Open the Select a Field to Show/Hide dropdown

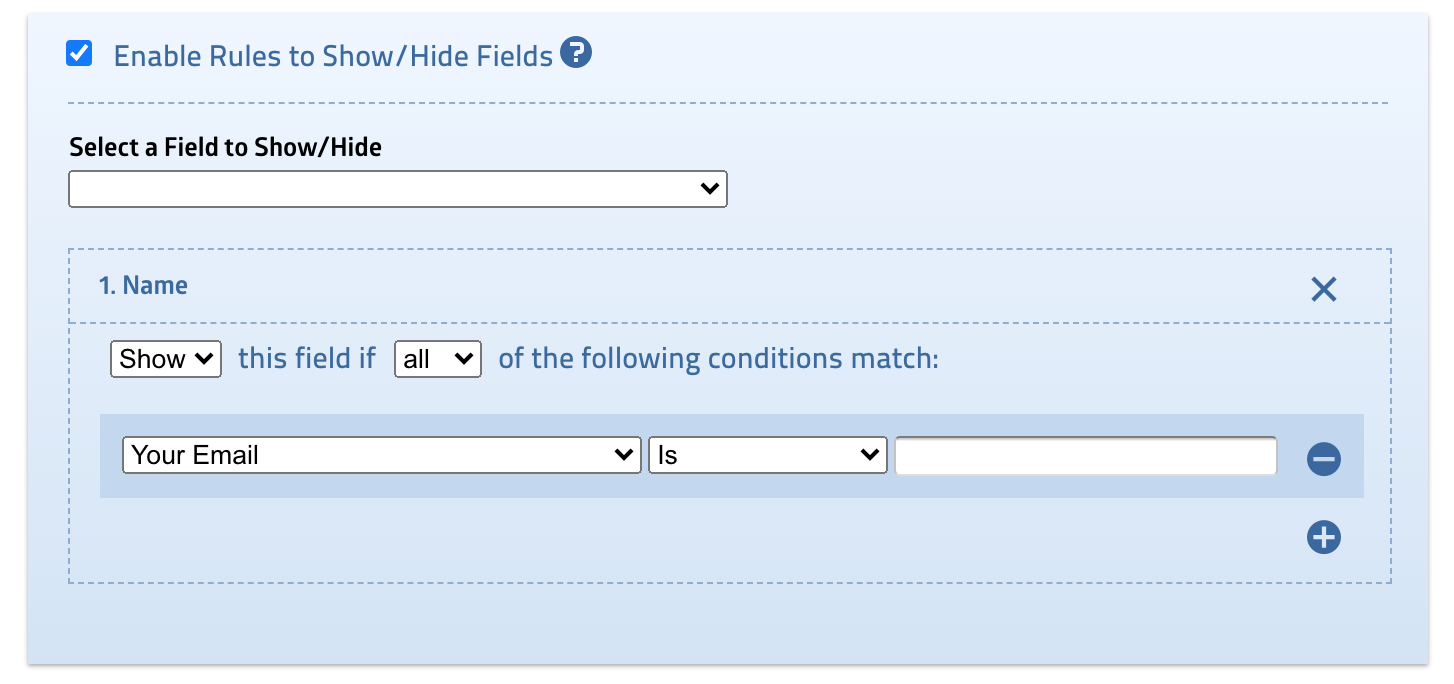click(397, 189)
